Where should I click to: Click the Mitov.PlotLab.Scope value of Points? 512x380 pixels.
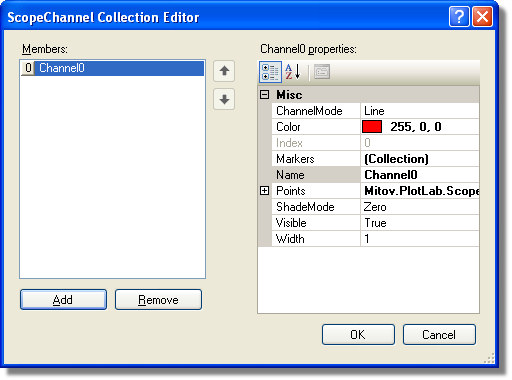pyautogui.click(x=422, y=191)
